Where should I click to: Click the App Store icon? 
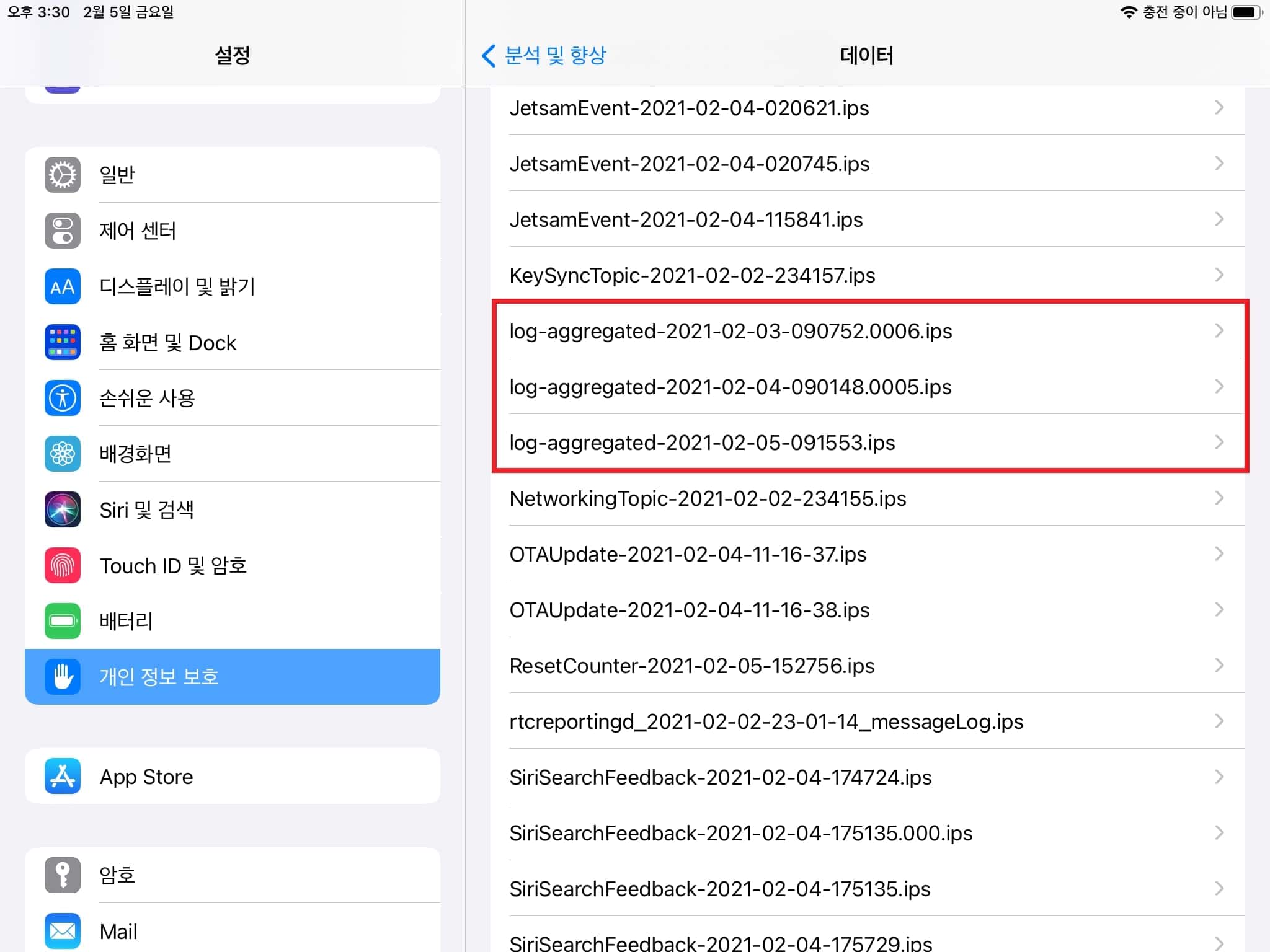tap(62, 776)
